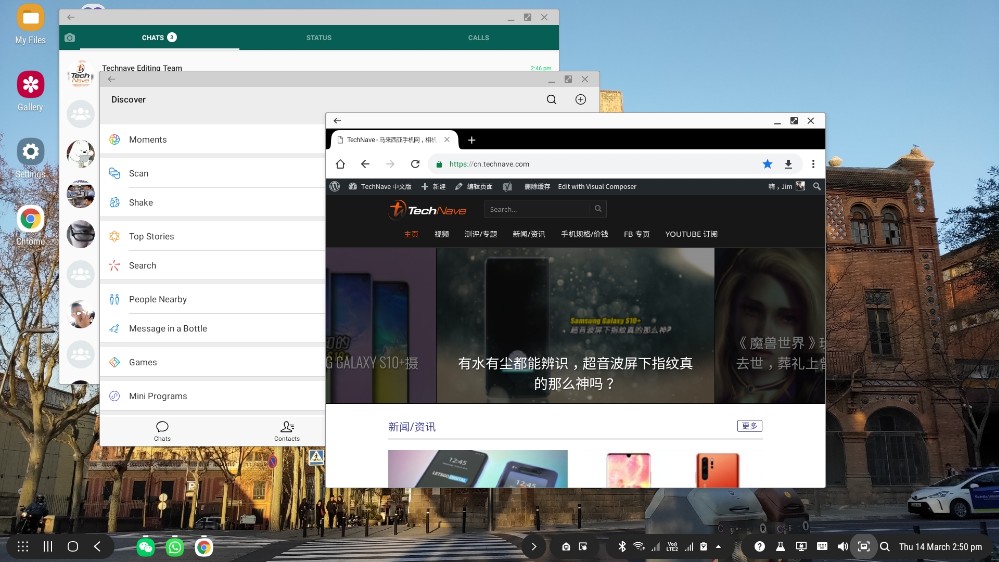The image size is (999, 562).
Task: Go back via Chrome window title arrow
Action: point(338,120)
